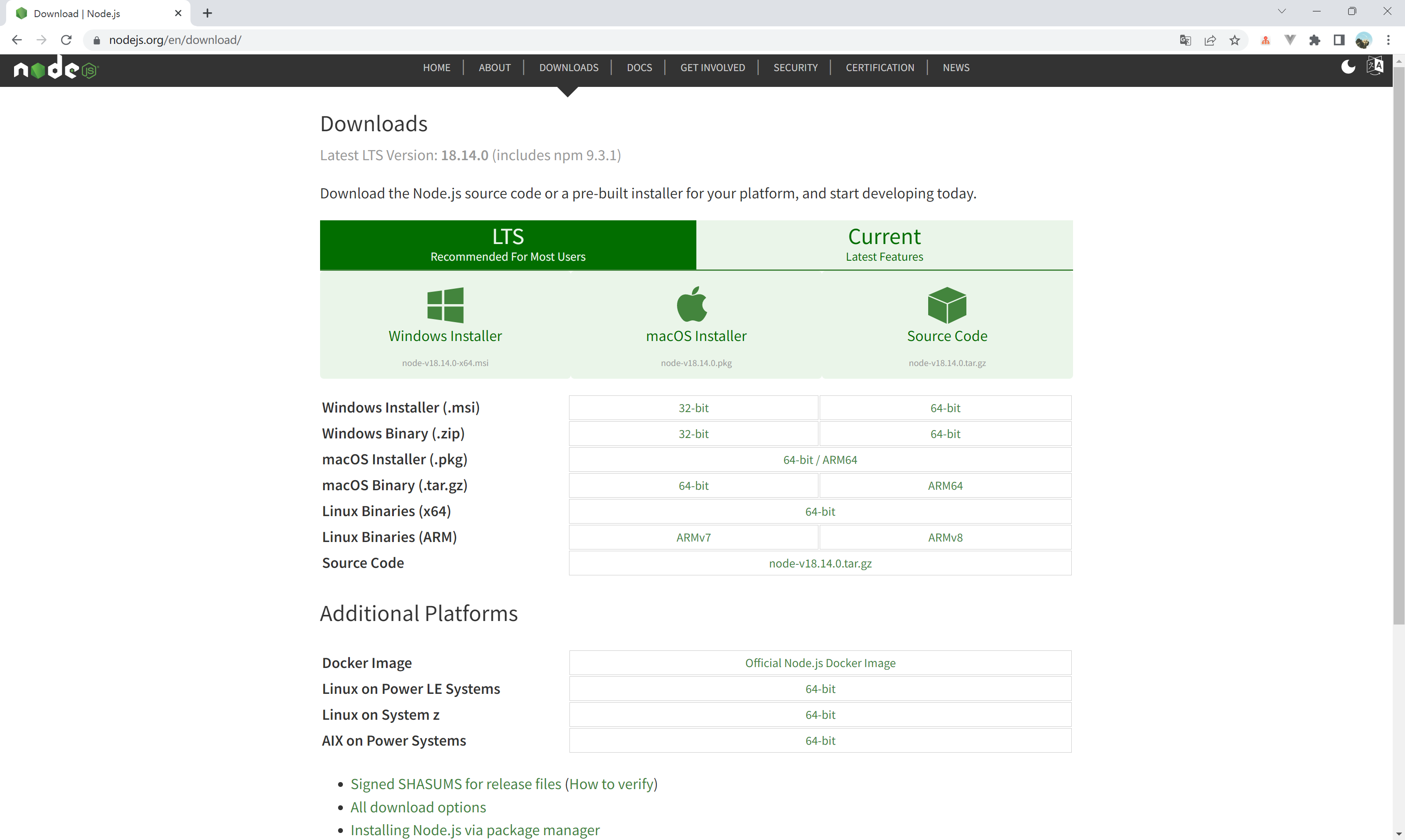The width and height of the screenshot is (1405, 840).
Task: Download Windows Installer (.msi) 64-bit
Action: tap(944, 408)
